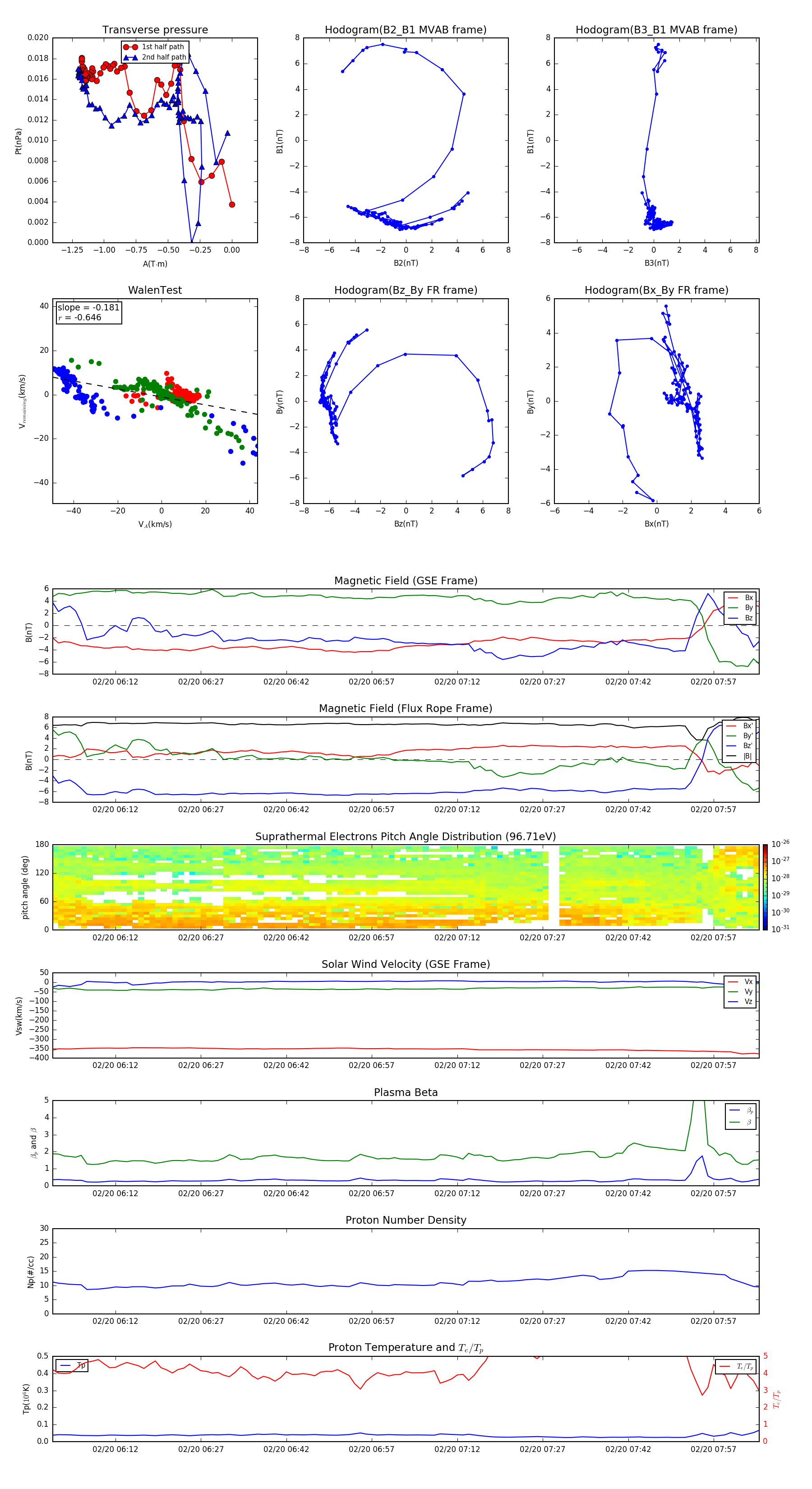Click the 'Transverse pressure' plot title

pyautogui.click(x=155, y=29)
